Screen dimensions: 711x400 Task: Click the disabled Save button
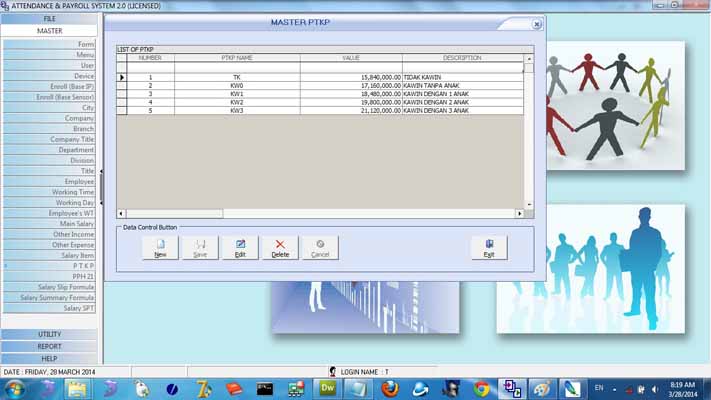click(x=200, y=248)
